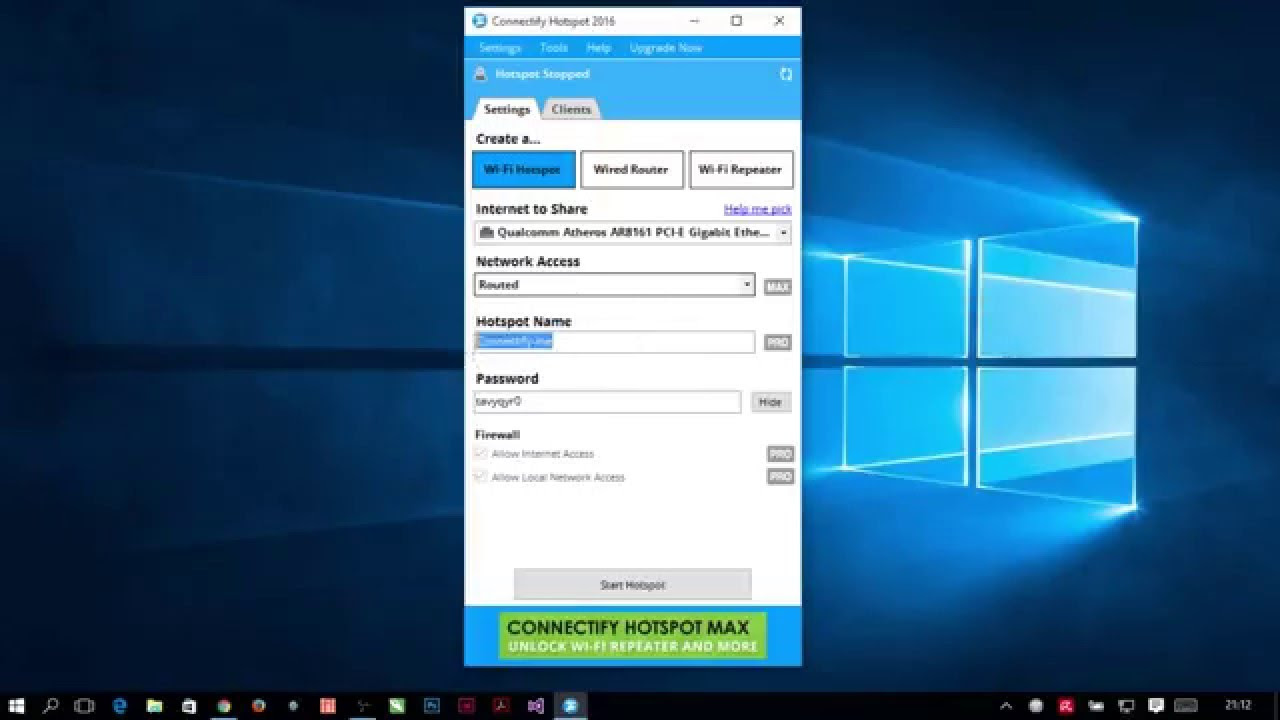The height and width of the screenshot is (720, 1280).
Task: Select Wi-Fi Hotspot mode
Action: tap(523, 169)
